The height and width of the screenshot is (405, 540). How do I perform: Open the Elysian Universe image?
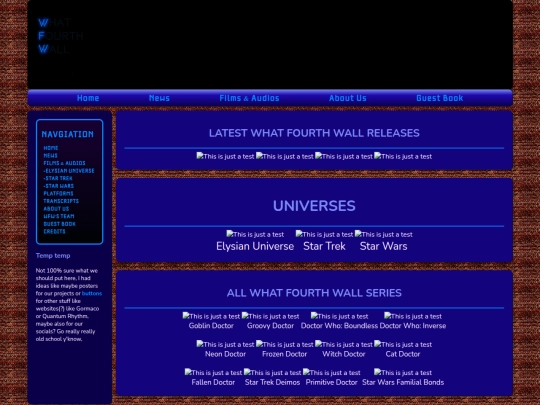pyautogui.click(x=255, y=235)
